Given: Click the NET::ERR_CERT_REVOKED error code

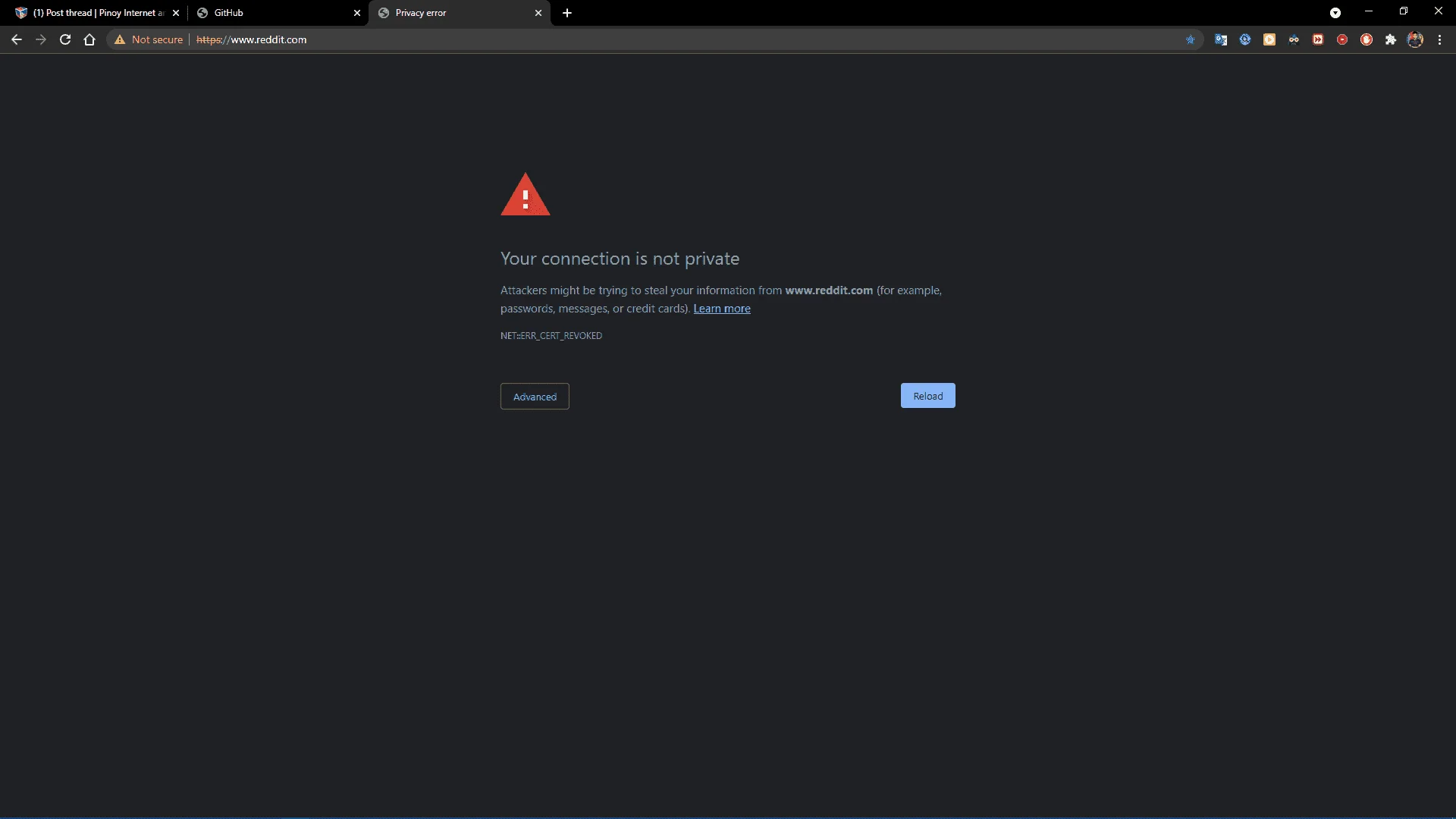Looking at the screenshot, I should (551, 336).
